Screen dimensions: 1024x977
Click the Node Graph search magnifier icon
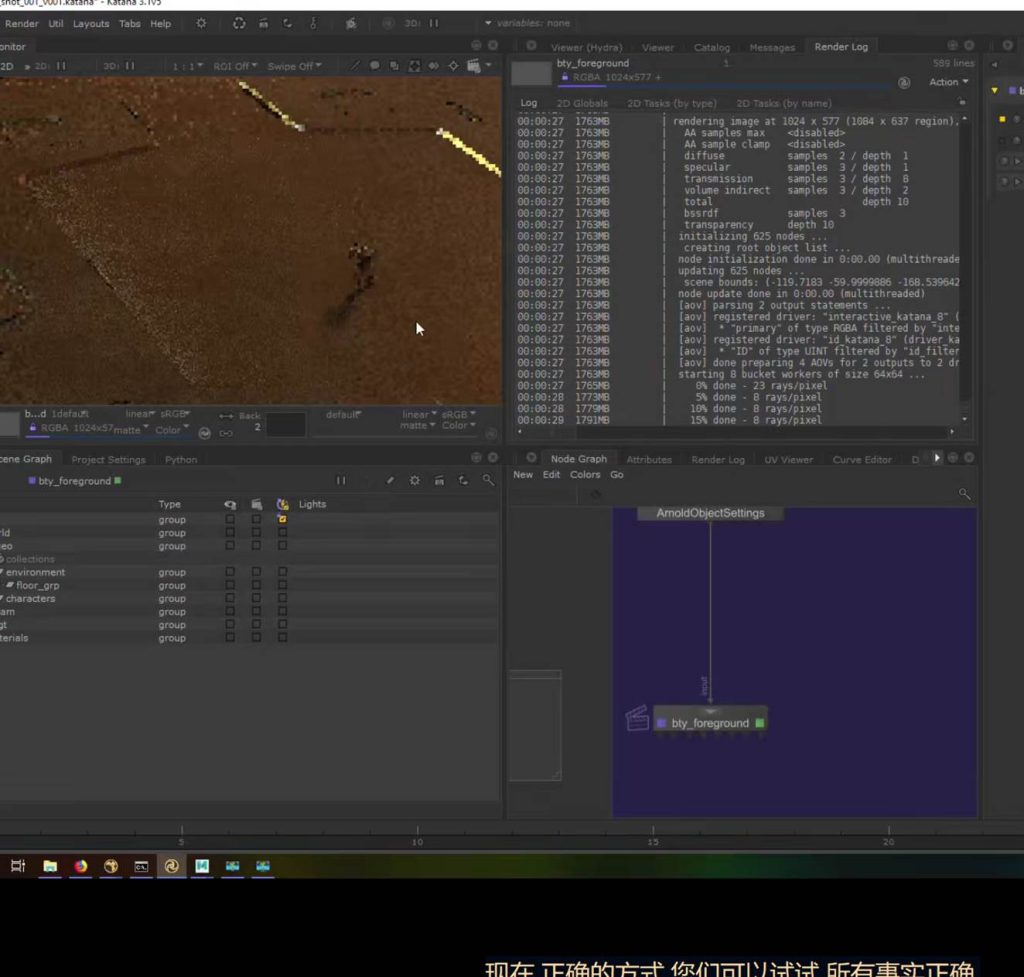(x=964, y=494)
